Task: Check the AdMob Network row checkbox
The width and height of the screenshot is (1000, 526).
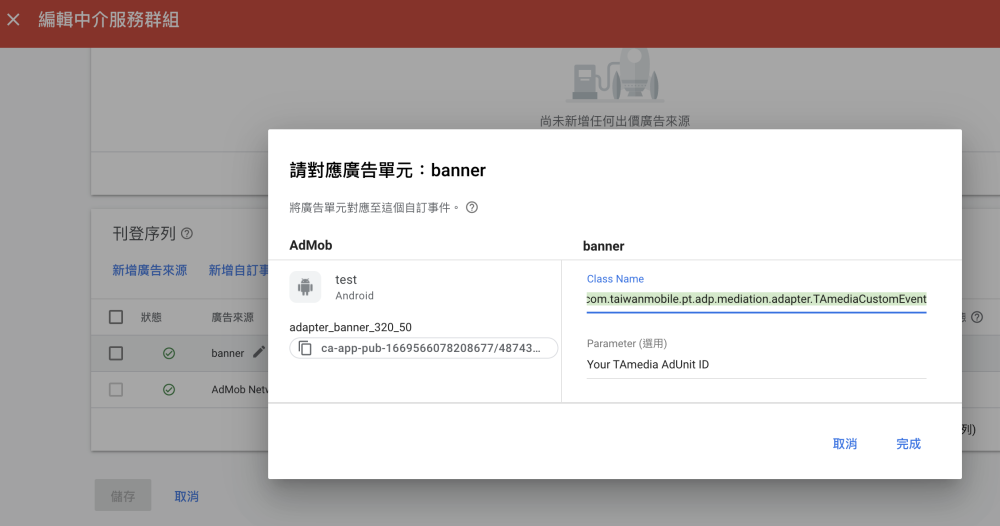Action: click(116, 390)
